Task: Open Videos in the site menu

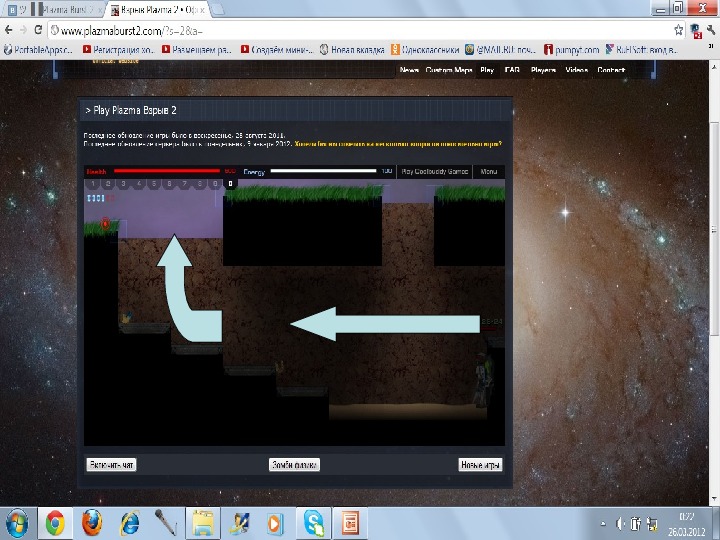Action: [576, 70]
